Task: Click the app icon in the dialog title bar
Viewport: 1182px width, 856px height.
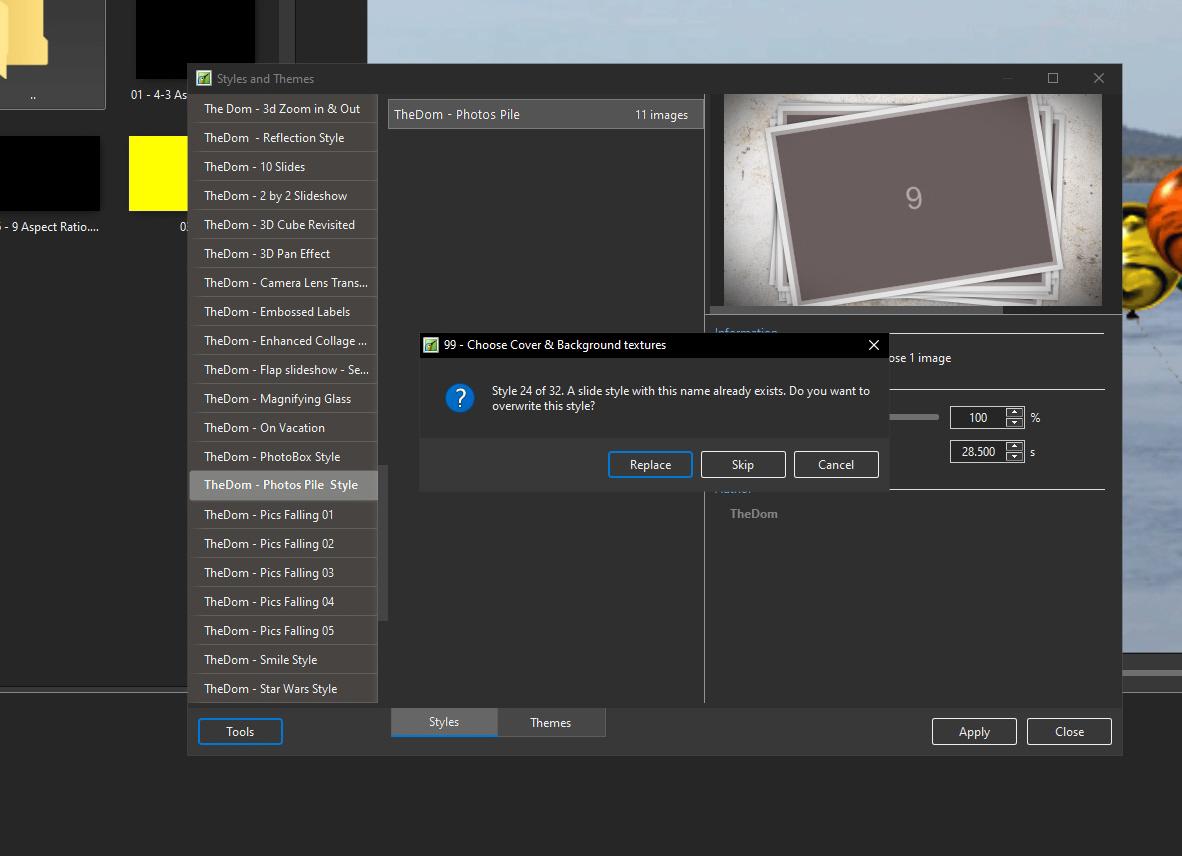Action: click(x=431, y=345)
